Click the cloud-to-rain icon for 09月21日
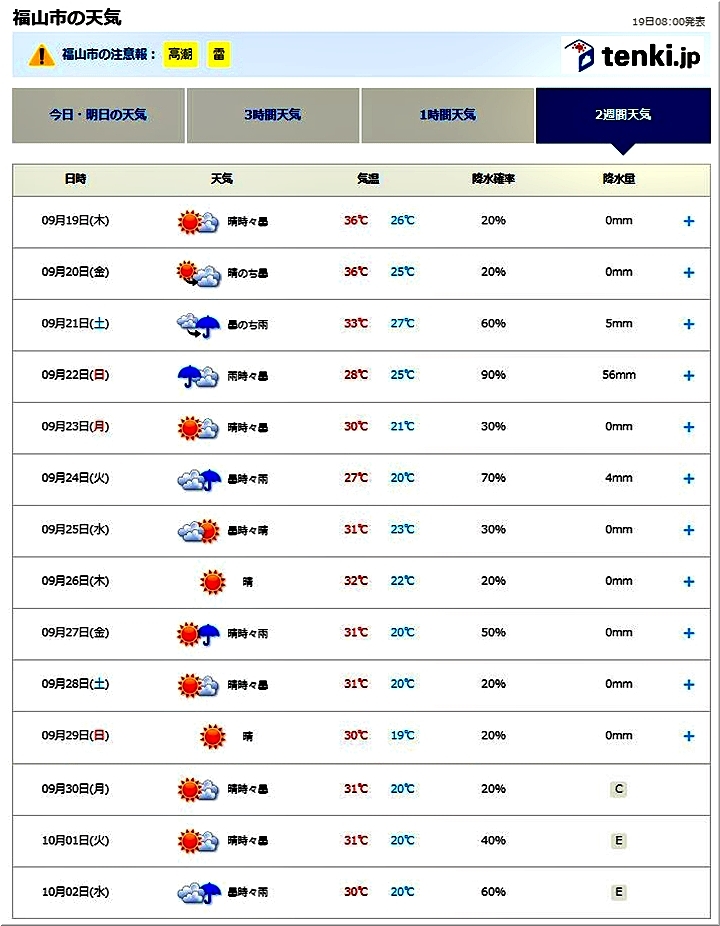 click(x=197, y=324)
